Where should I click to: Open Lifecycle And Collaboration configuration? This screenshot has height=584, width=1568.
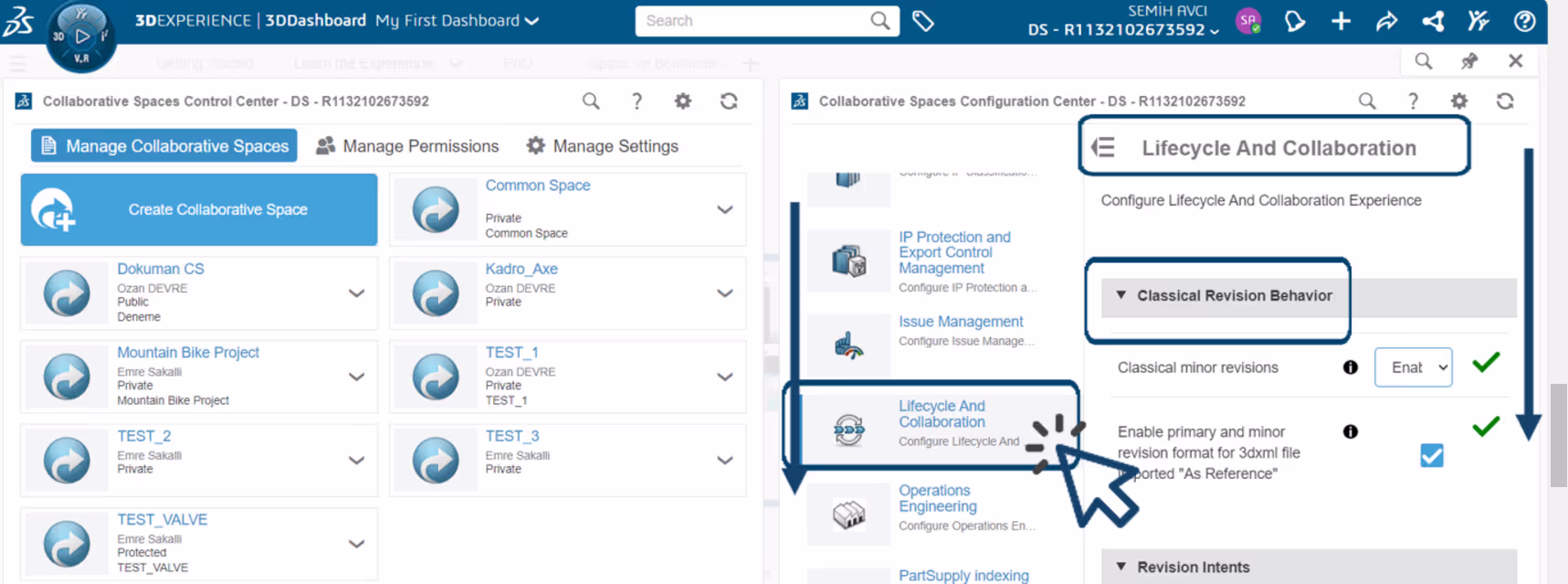(x=942, y=414)
